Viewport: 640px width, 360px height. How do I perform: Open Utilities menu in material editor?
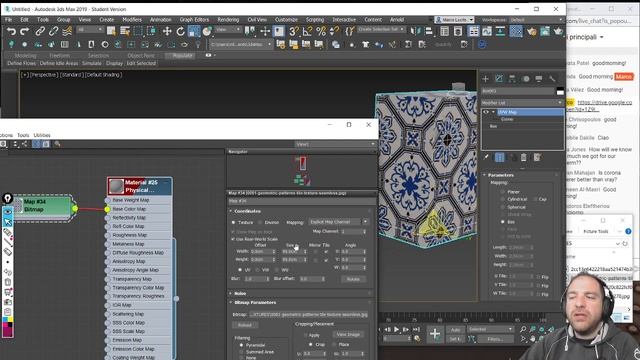coord(42,135)
